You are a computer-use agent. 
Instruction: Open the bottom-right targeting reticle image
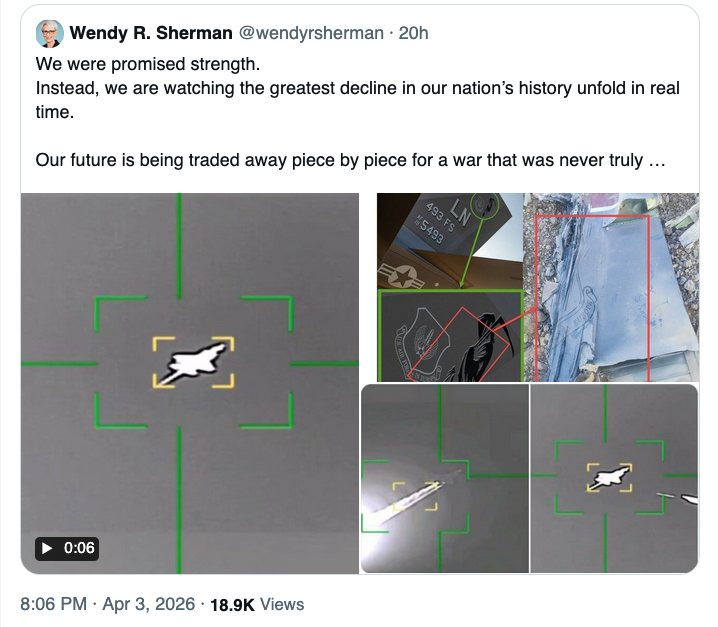click(x=613, y=478)
